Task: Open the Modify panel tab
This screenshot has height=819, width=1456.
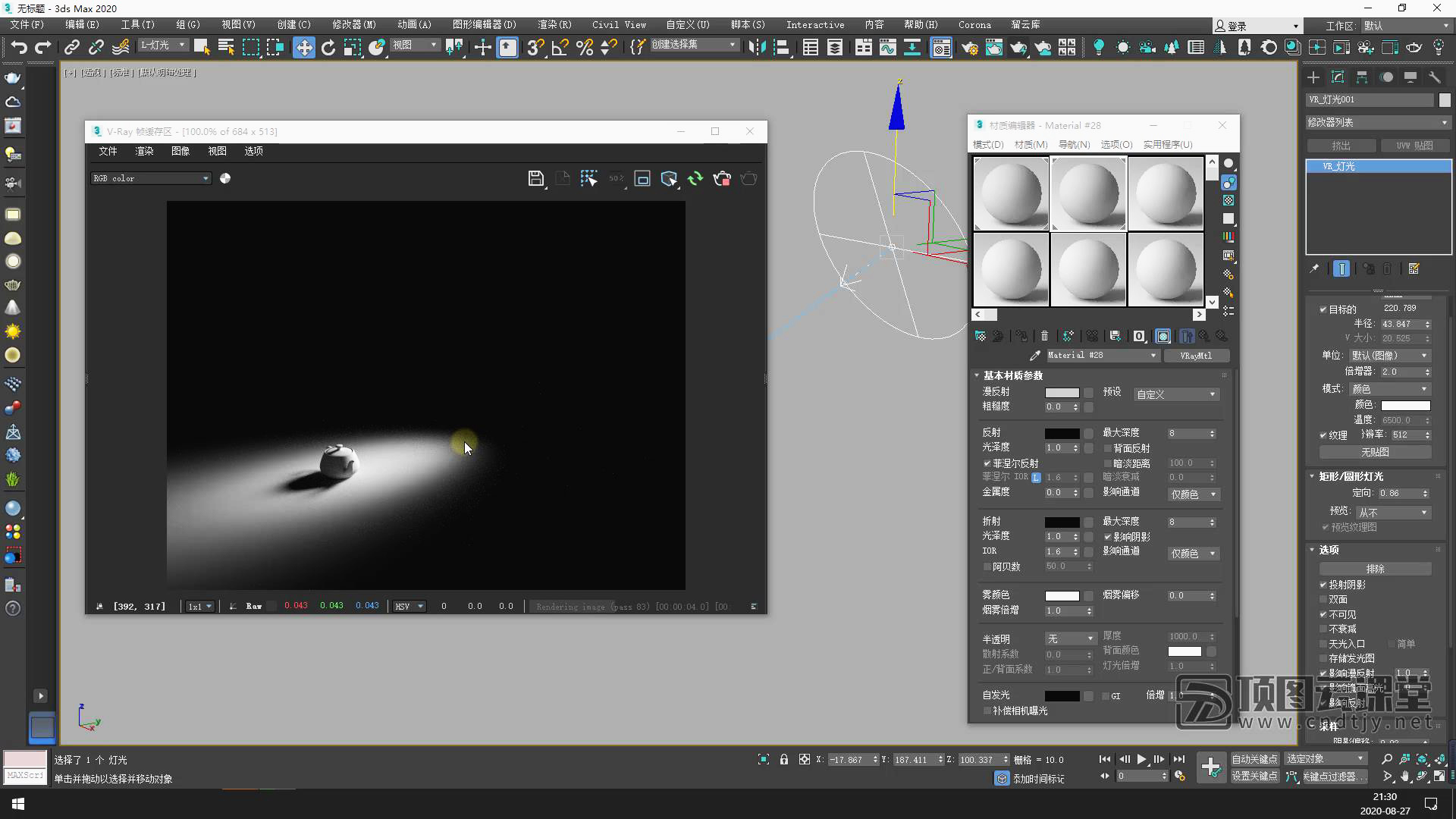Action: (x=1338, y=77)
